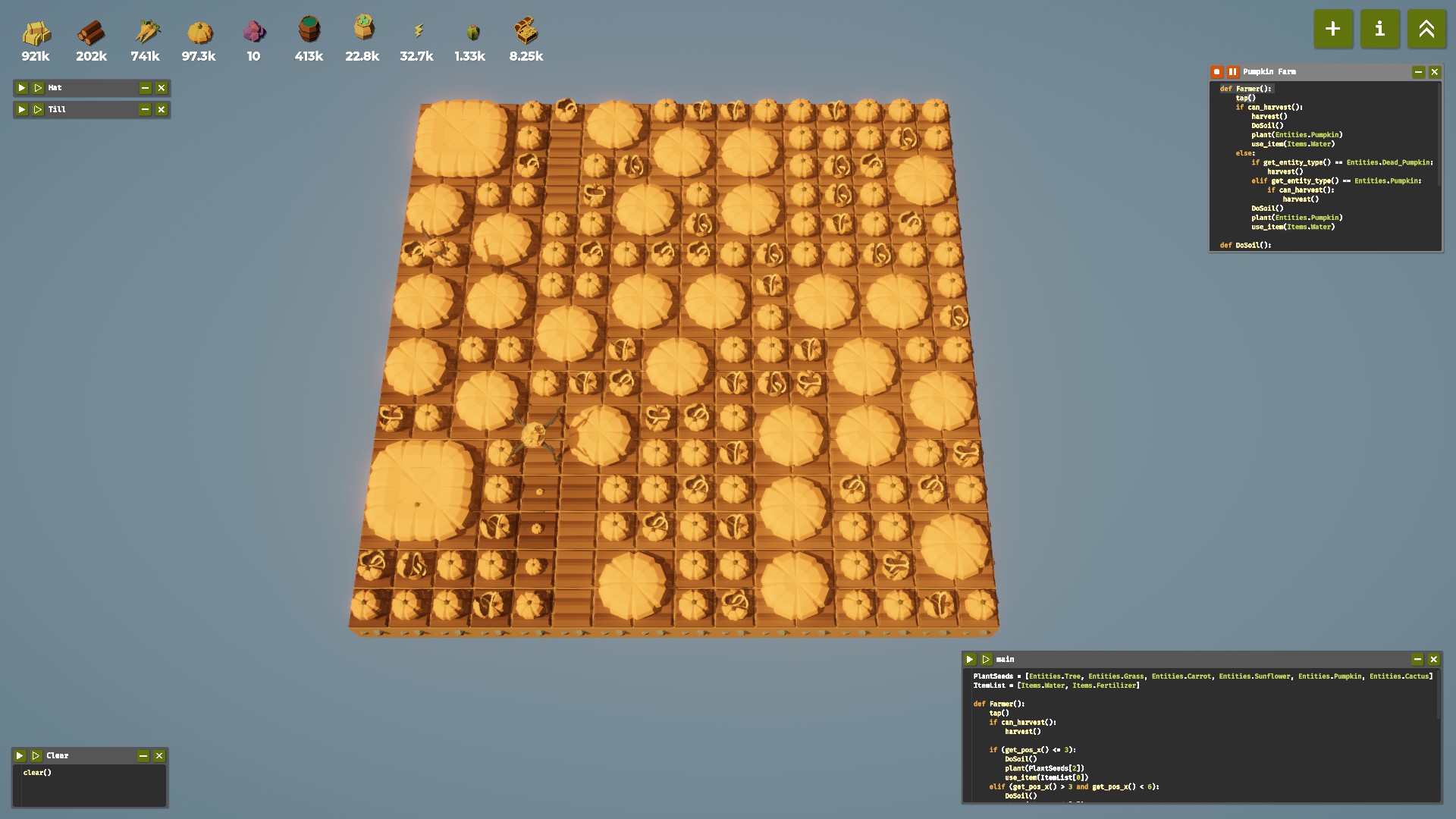Click the plus button to add window
1456x819 pixels.
tap(1332, 29)
